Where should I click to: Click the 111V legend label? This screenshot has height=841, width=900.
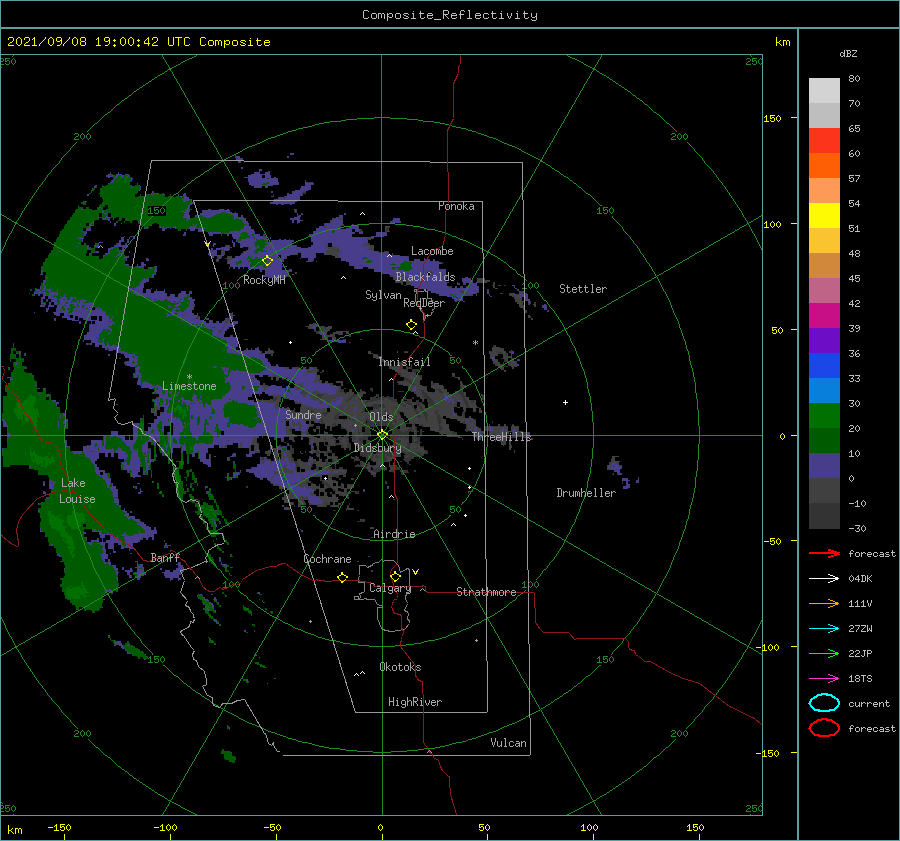tap(860, 603)
